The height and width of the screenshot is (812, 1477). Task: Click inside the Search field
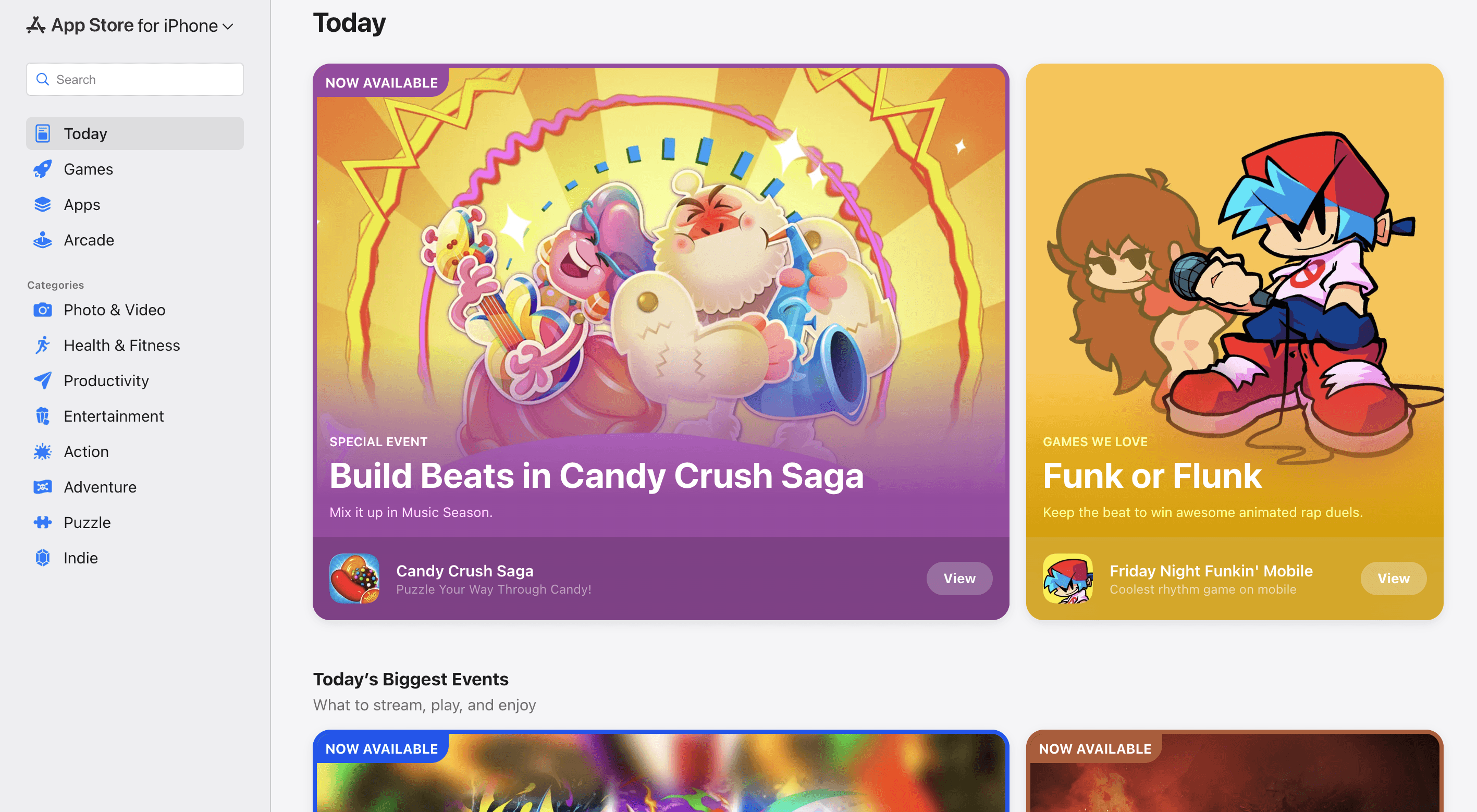[135, 79]
